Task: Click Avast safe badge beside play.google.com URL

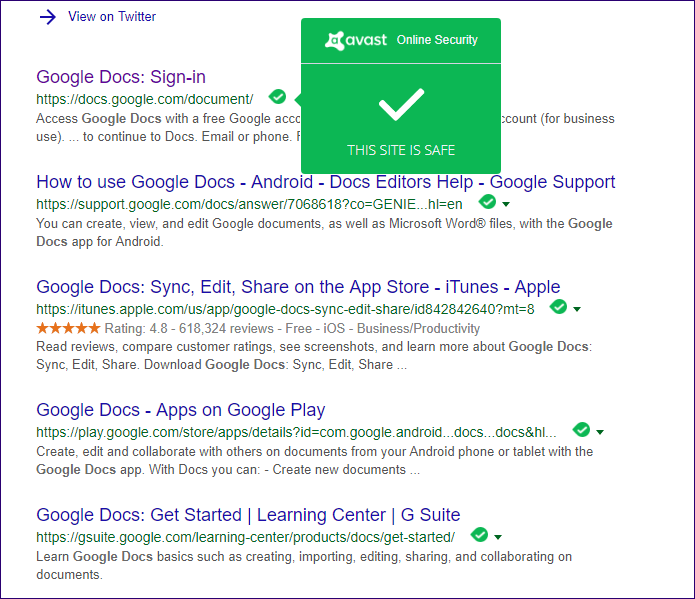Action: pyautogui.click(x=582, y=430)
